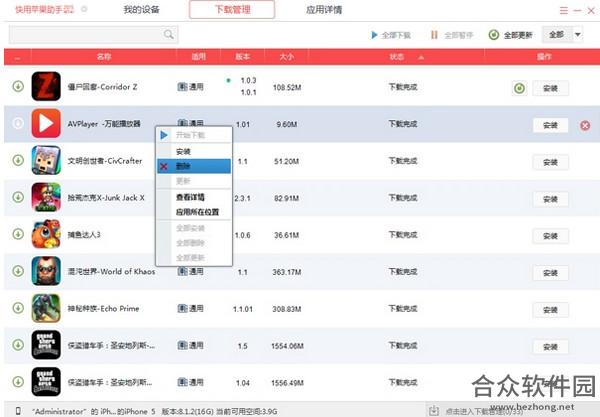This screenshot has height=417, width=600.
Task: Open the 捕鱼达人3 fish app icon
Action: point(46,234)
